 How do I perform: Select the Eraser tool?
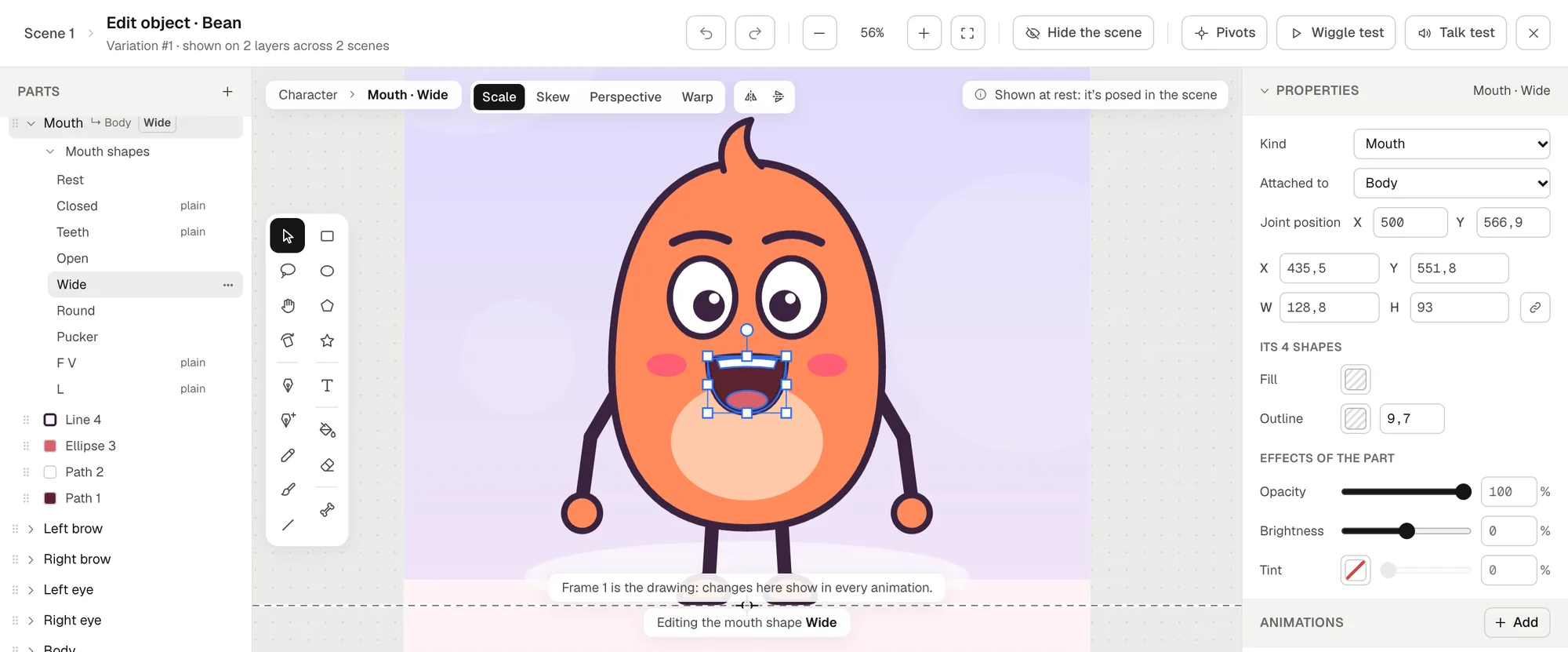(327, 465)
